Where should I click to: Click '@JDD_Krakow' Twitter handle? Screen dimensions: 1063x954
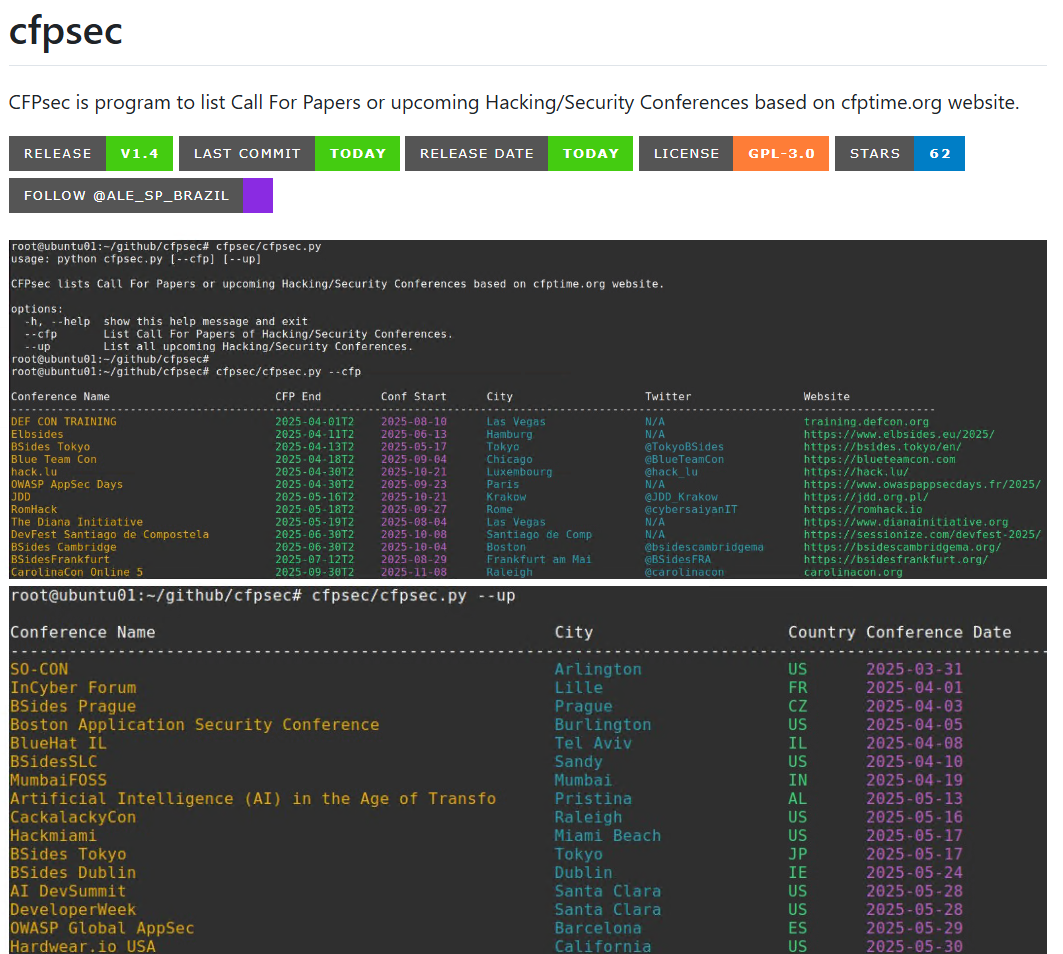[x=681, y=497]
